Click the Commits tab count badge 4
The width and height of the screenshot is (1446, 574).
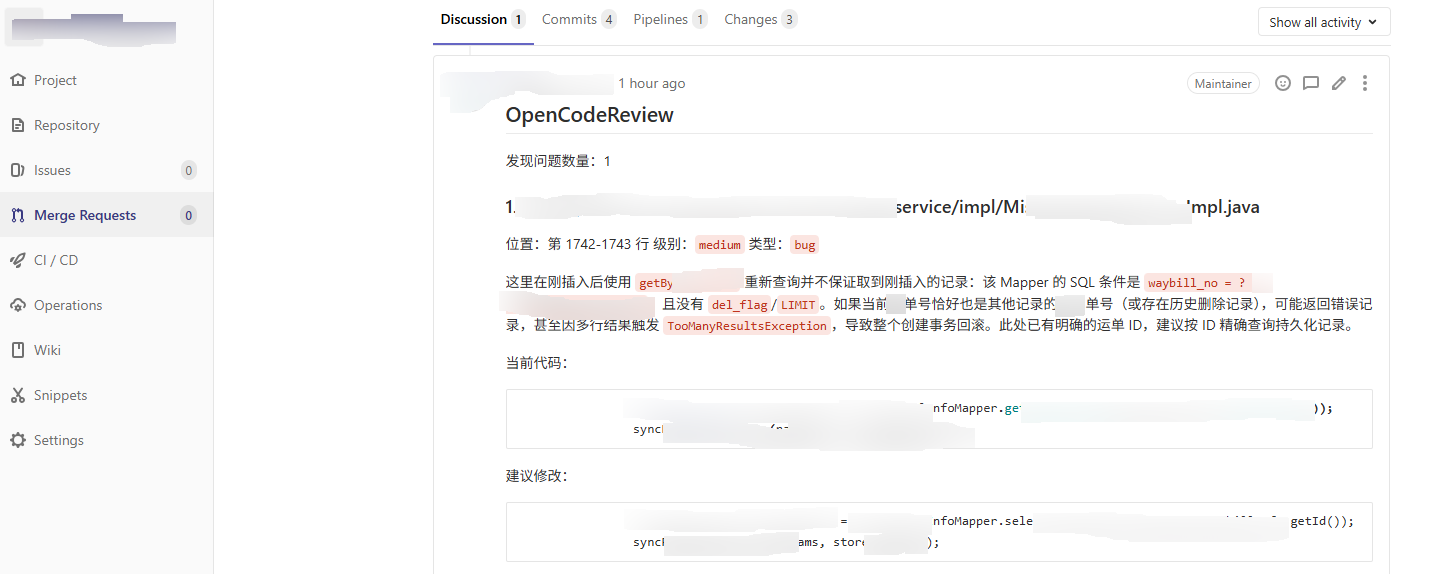point(608,20)
